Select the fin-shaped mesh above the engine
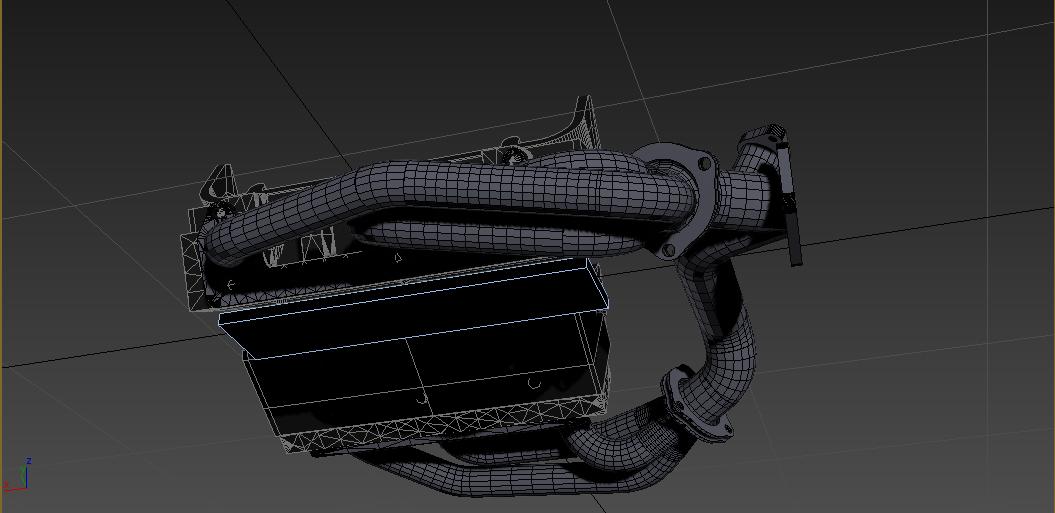Viewport: 1055px width, 513px height. click(x=573, y=125)
